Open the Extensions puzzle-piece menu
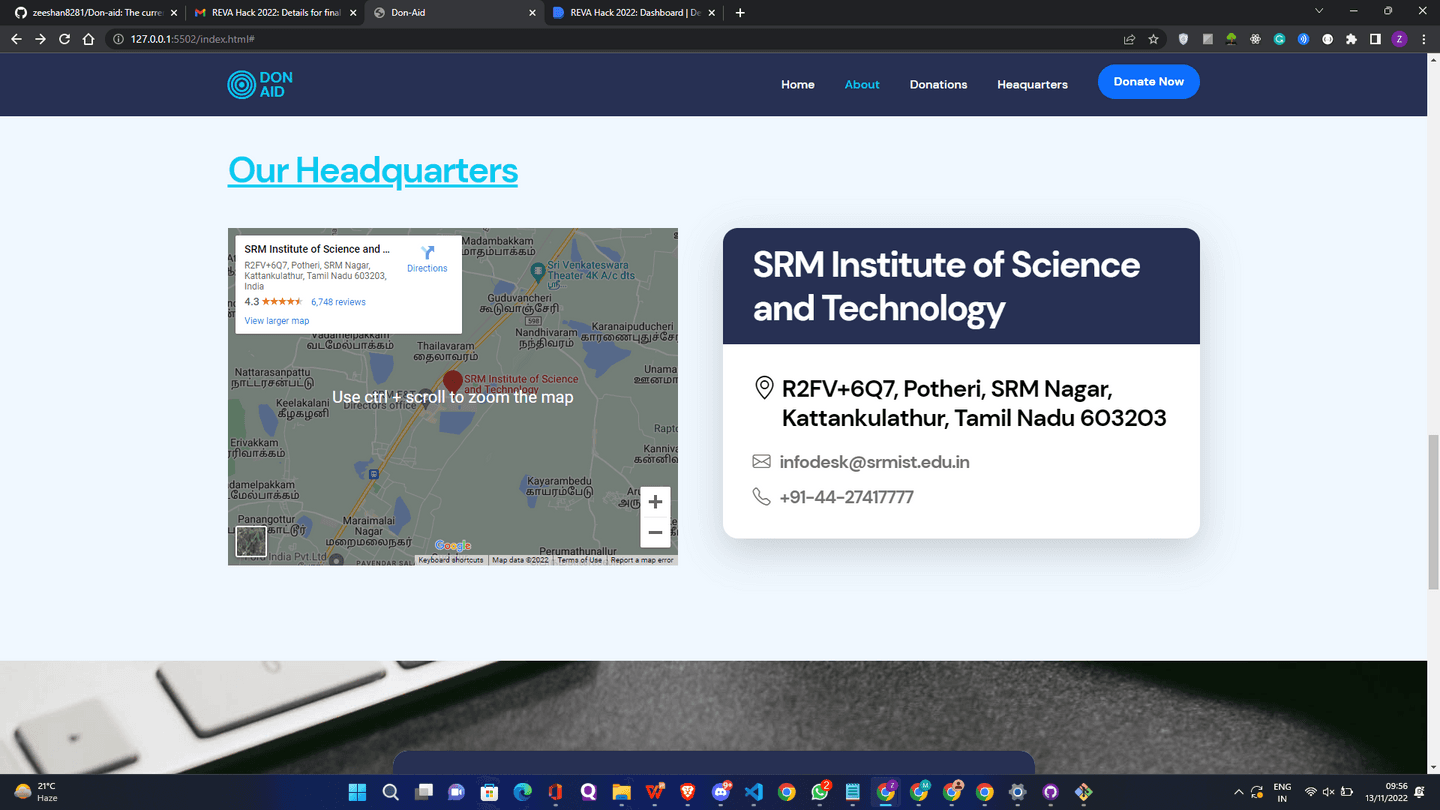The width and height of the screenshot is (1440, 810). tap(1351, 39)
